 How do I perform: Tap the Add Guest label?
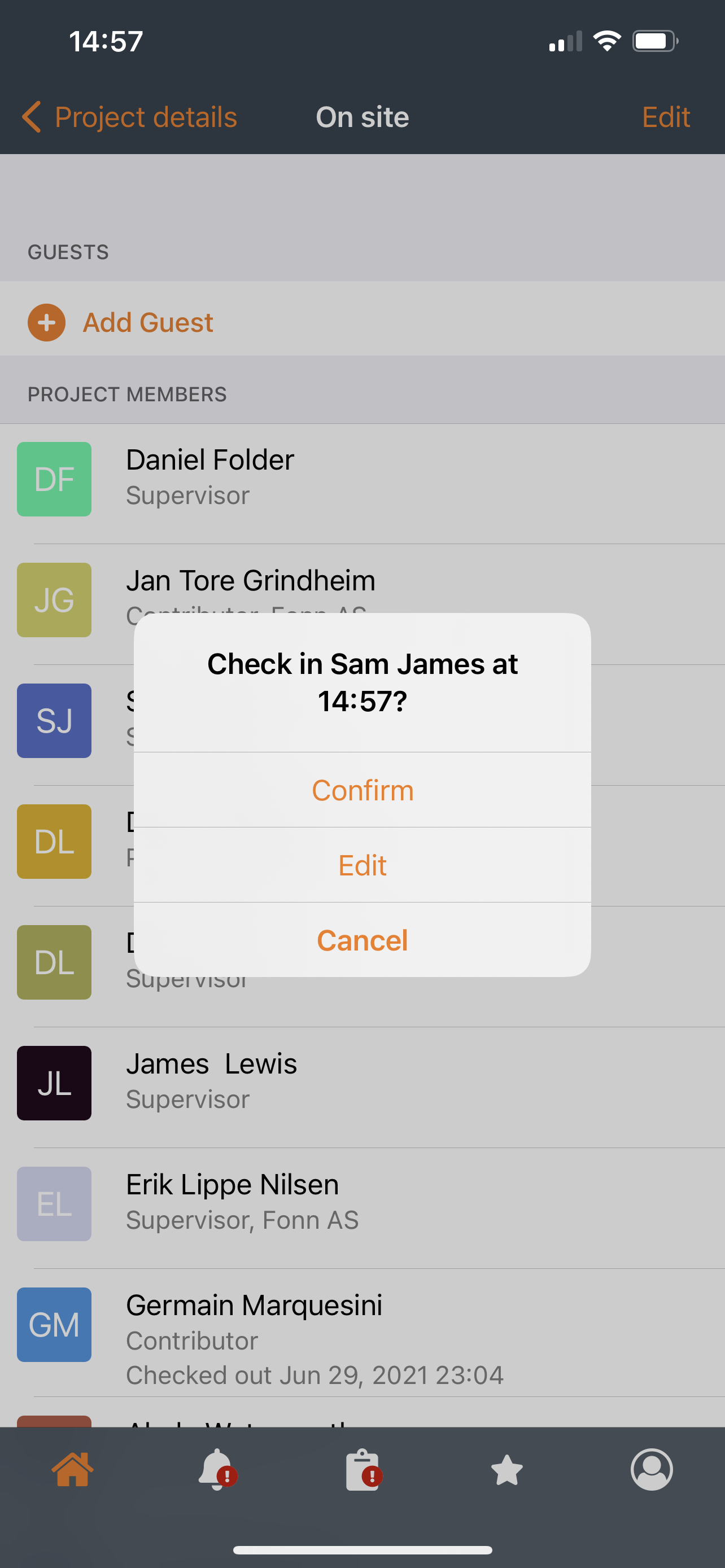point(148,322)
